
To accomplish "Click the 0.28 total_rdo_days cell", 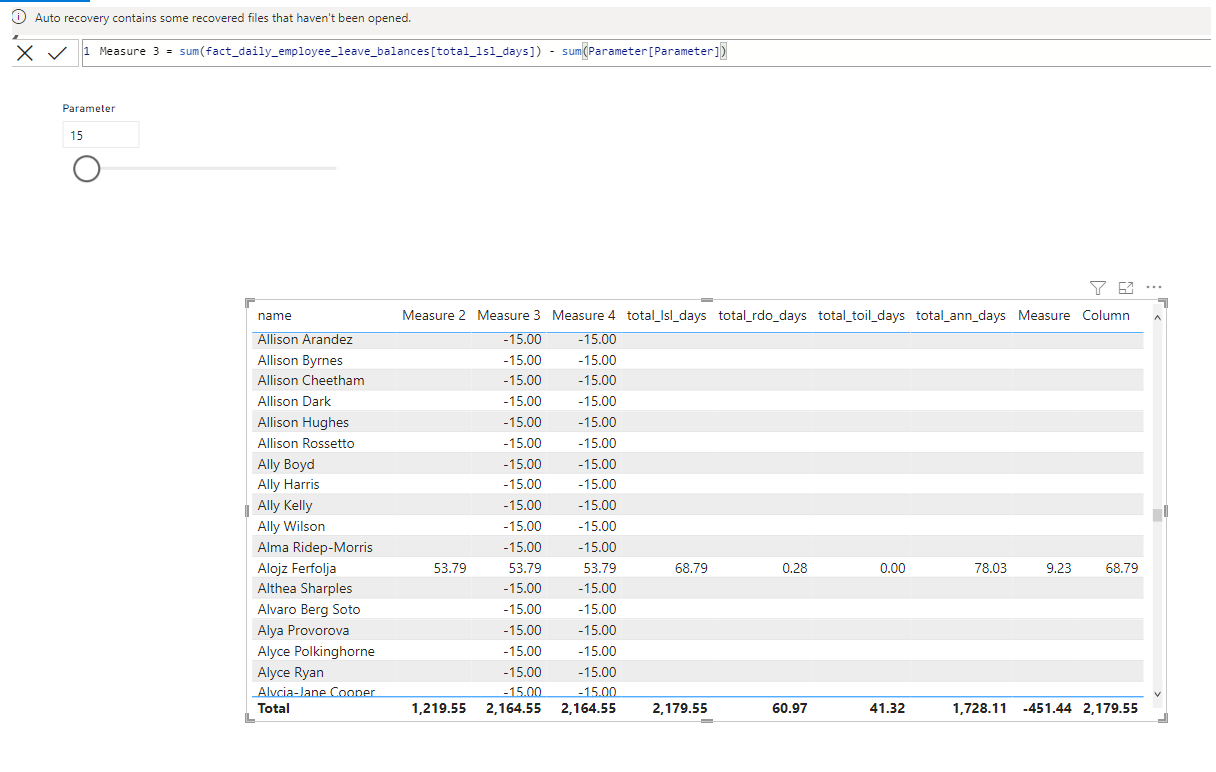I will 793,568.
